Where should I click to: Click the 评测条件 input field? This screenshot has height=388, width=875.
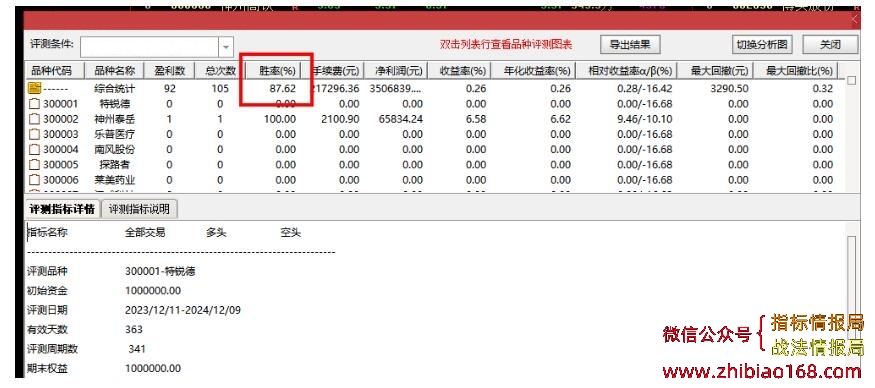(x=150, y=47)
